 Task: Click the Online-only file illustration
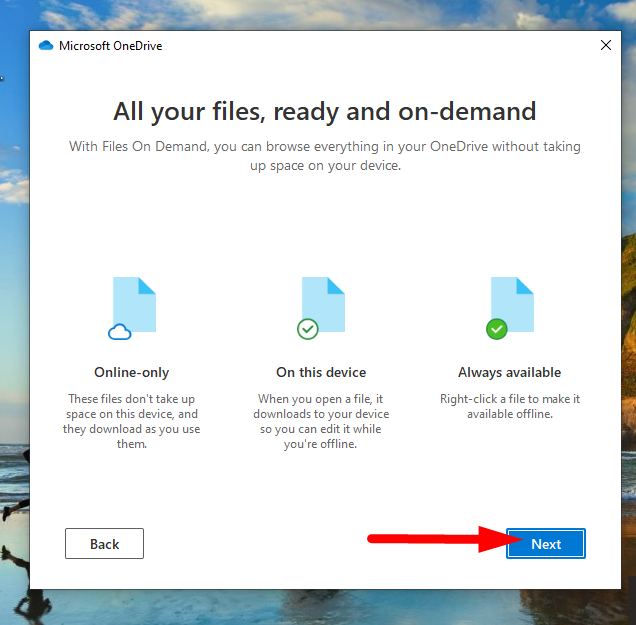(x=136, y=304)
